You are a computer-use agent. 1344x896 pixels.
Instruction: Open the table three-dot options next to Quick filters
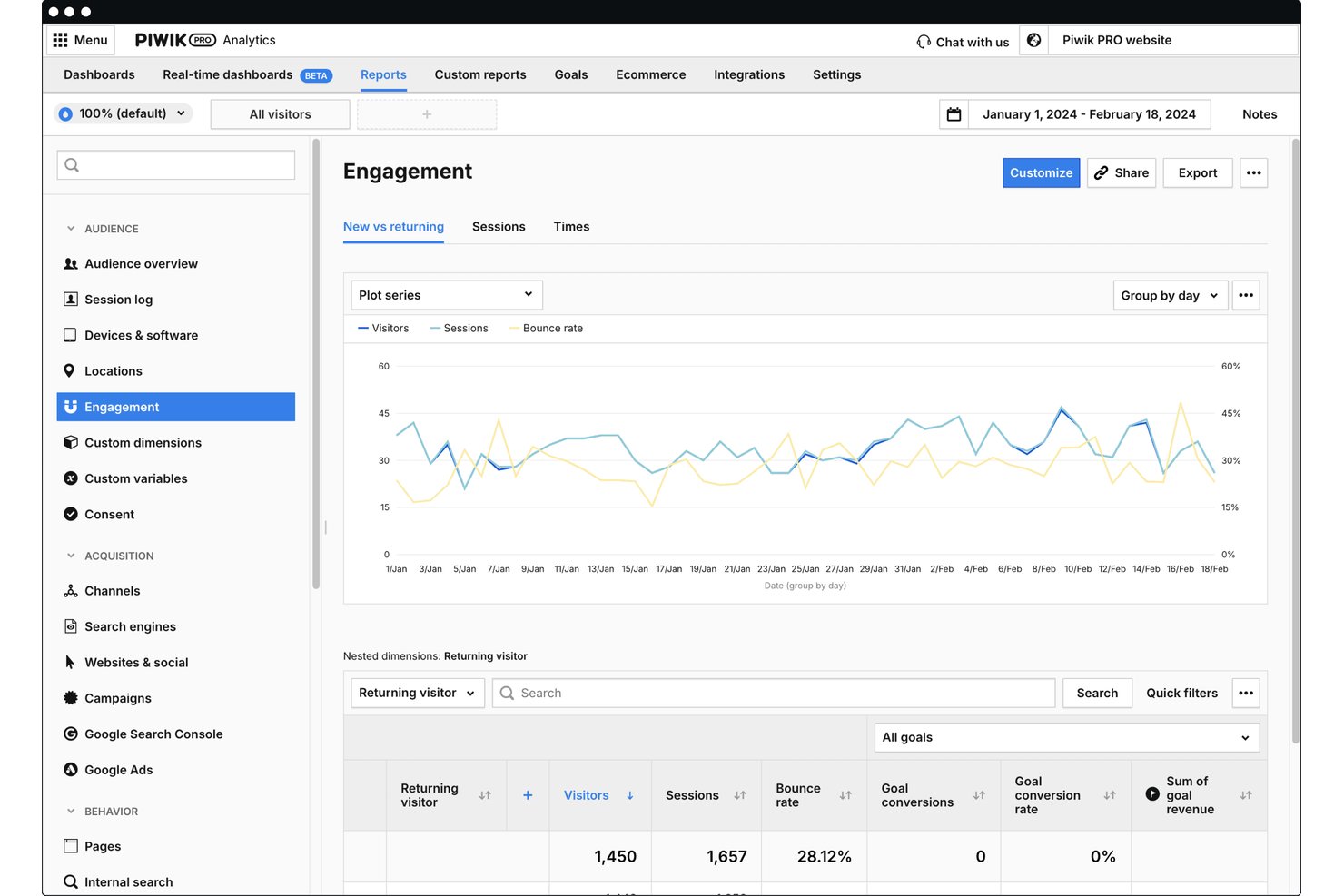point(1246,693)
